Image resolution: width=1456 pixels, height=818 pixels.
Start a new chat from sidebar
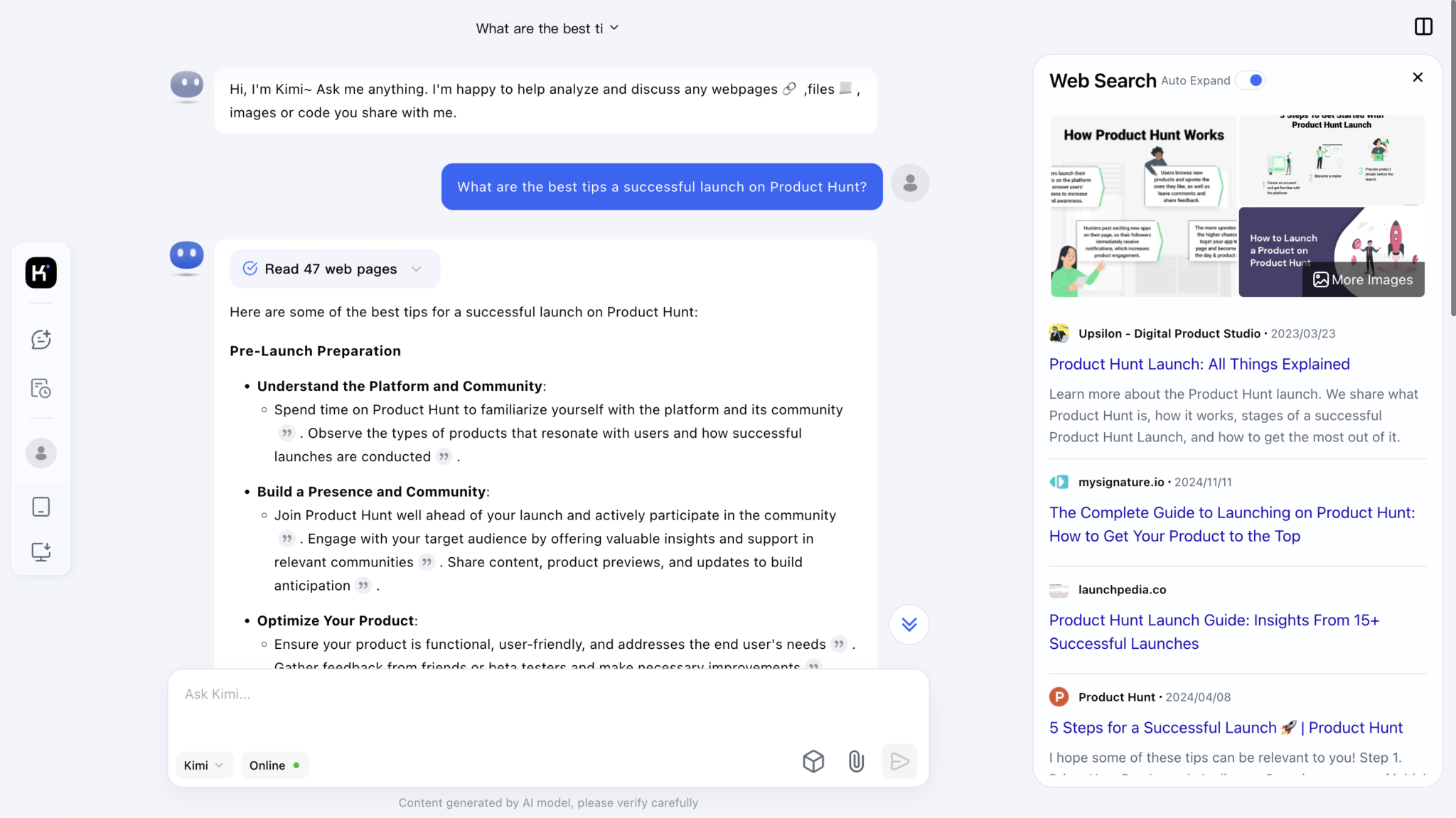point(41,340)
